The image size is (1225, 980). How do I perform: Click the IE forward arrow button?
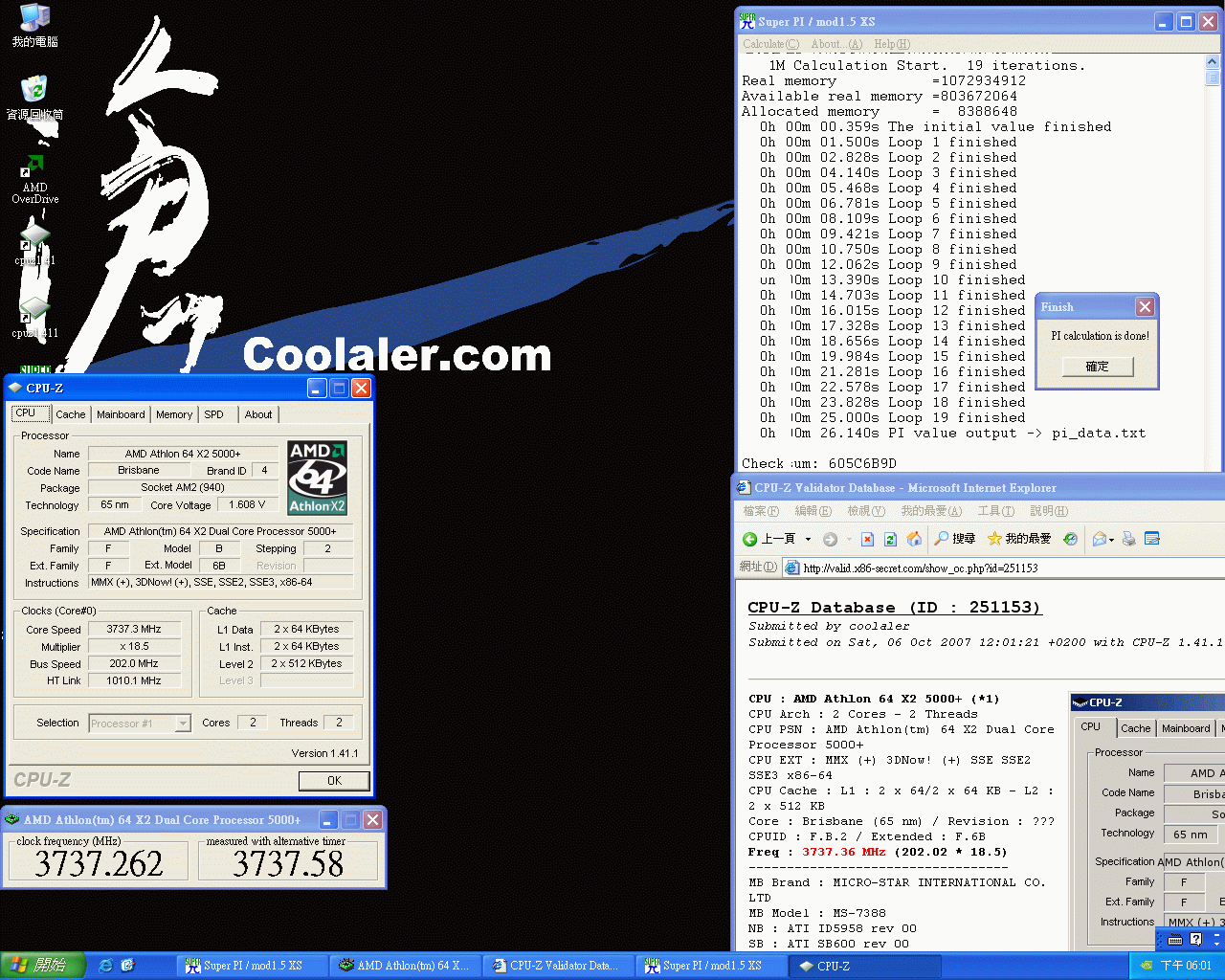pyautogui.click(x=830, y=539)
